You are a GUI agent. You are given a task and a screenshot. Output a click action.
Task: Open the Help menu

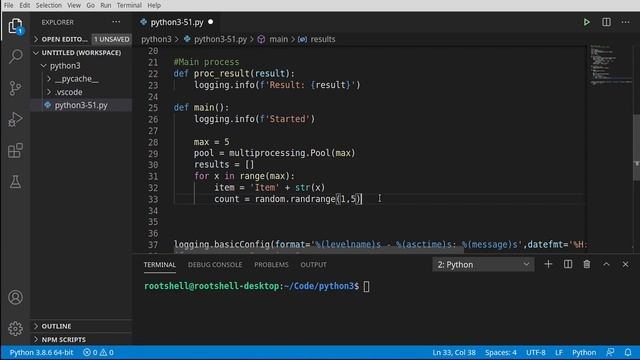[154, 5]
